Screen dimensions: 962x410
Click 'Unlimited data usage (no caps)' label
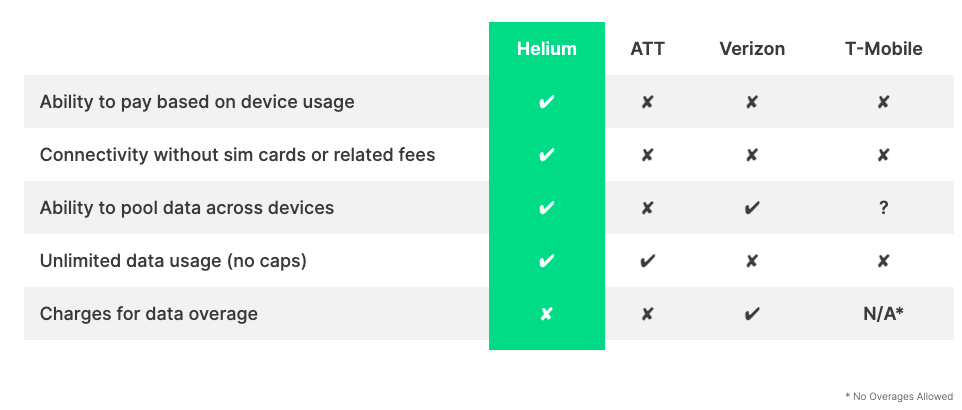tap(173, 261)
